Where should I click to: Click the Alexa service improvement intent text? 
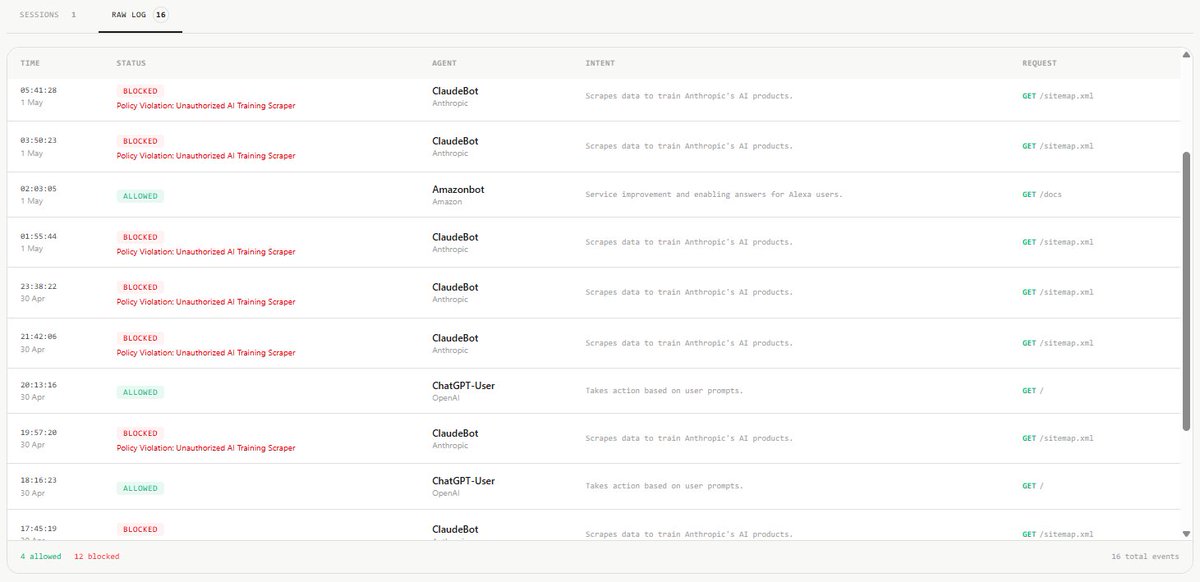pyautogui.click(x=714, y=194)
